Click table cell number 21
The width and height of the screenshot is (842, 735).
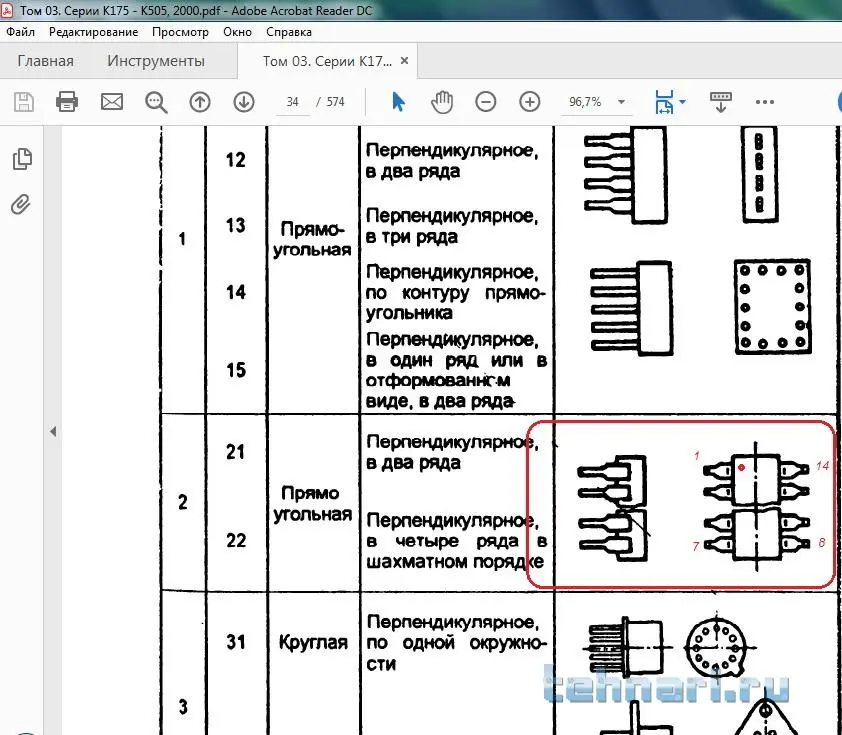235,452
